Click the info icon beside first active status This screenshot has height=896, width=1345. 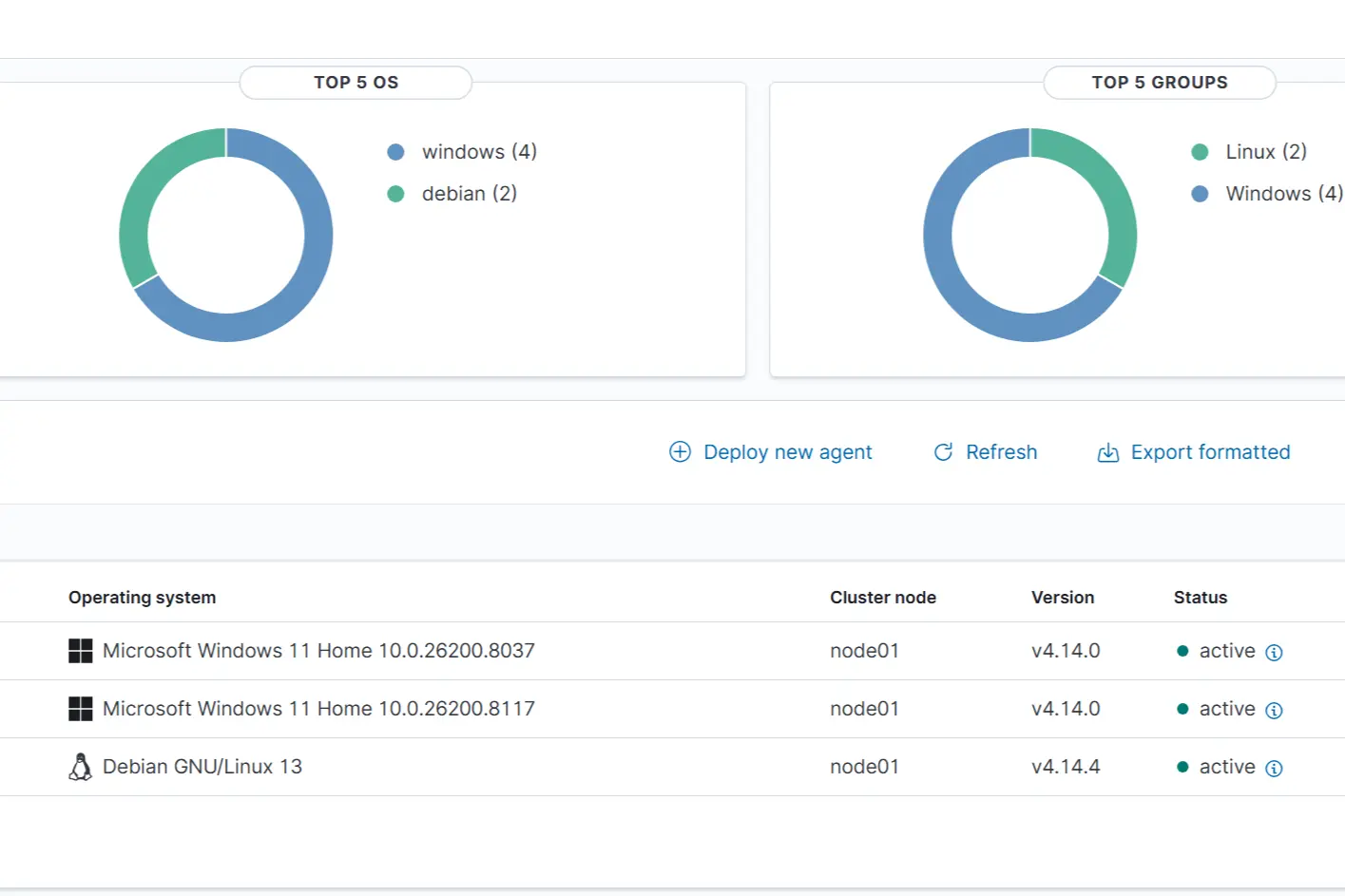tap(1275, 652)
